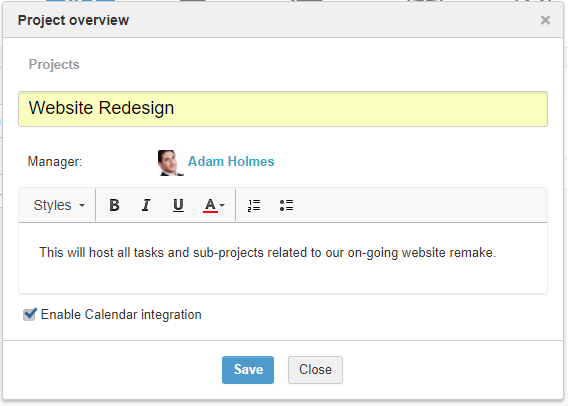This screenshot has width=568, height=406.
Task: Open Adam Holmes manager profile link
Action: click(x=231, y=162)
